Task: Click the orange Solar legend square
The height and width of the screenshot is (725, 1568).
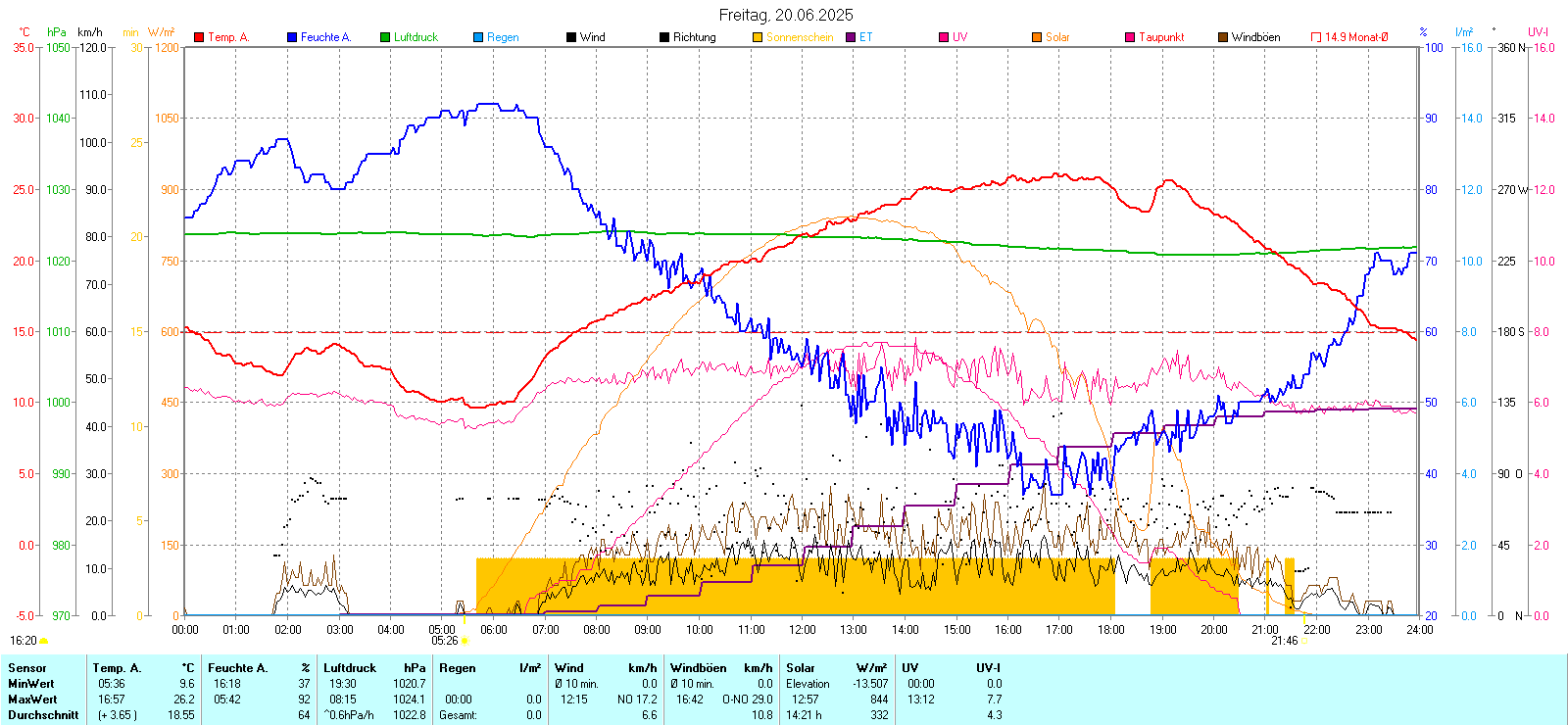Action: (x=1037, y=37)
